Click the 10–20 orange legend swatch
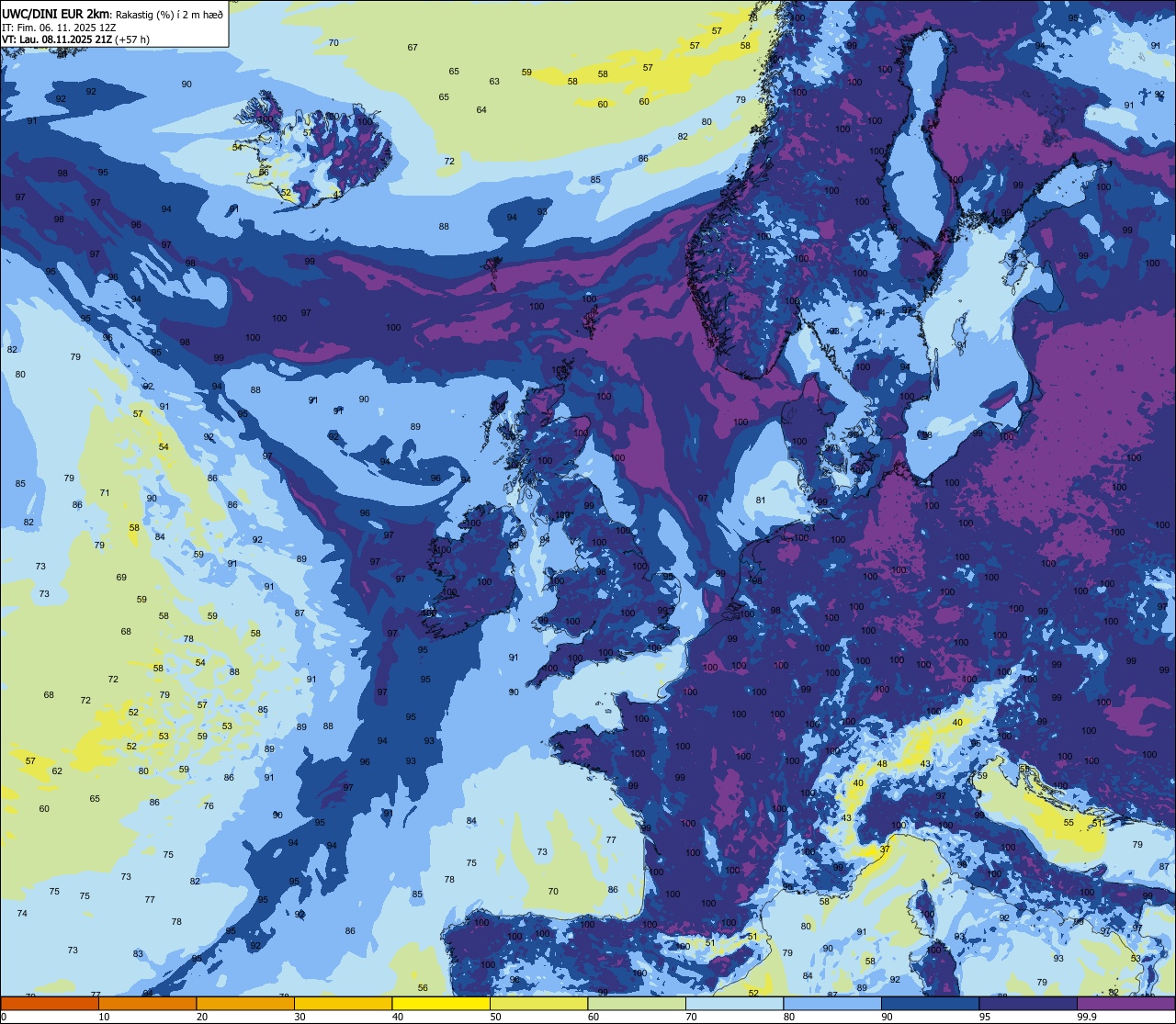This screenshot has height=1024, width=1176. click(x=148, y=1004)
